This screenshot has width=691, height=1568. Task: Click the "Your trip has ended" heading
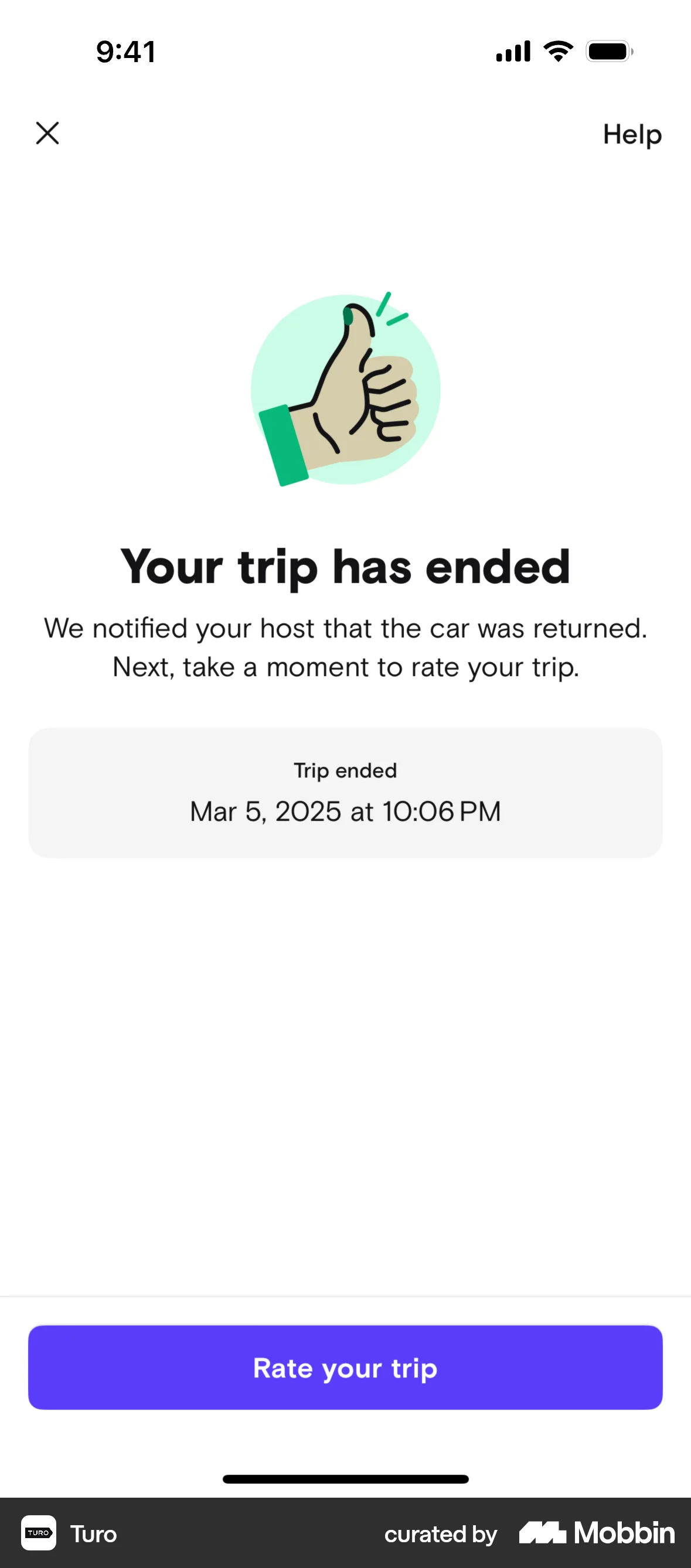click(x=345, y=567)
